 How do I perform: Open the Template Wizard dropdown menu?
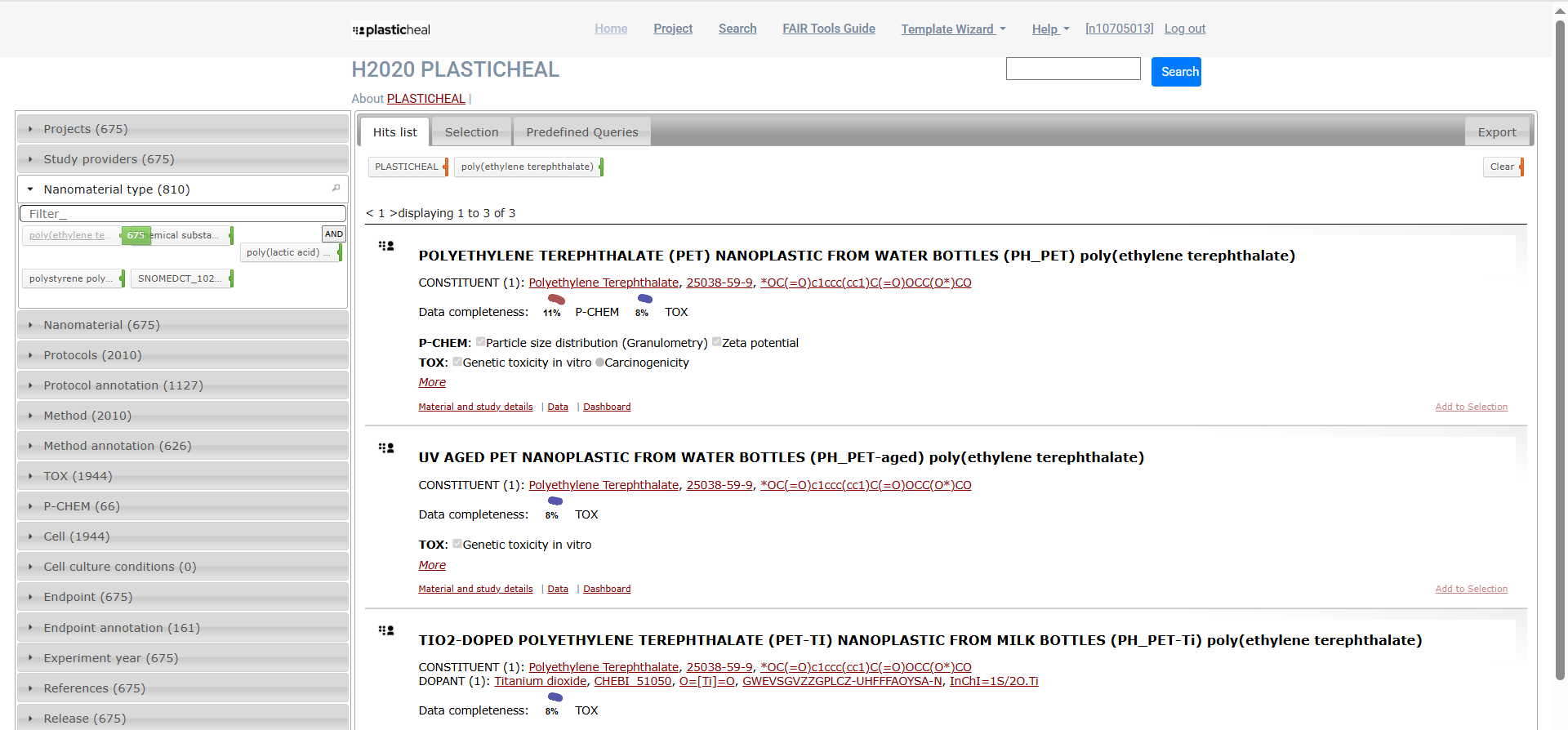(x=952, y=29)
